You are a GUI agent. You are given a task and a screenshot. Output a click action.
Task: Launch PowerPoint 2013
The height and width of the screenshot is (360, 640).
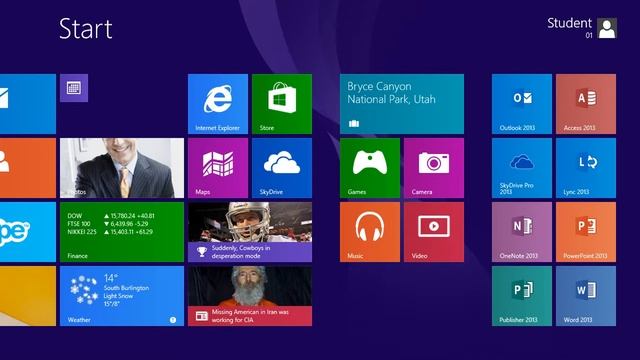586,232
